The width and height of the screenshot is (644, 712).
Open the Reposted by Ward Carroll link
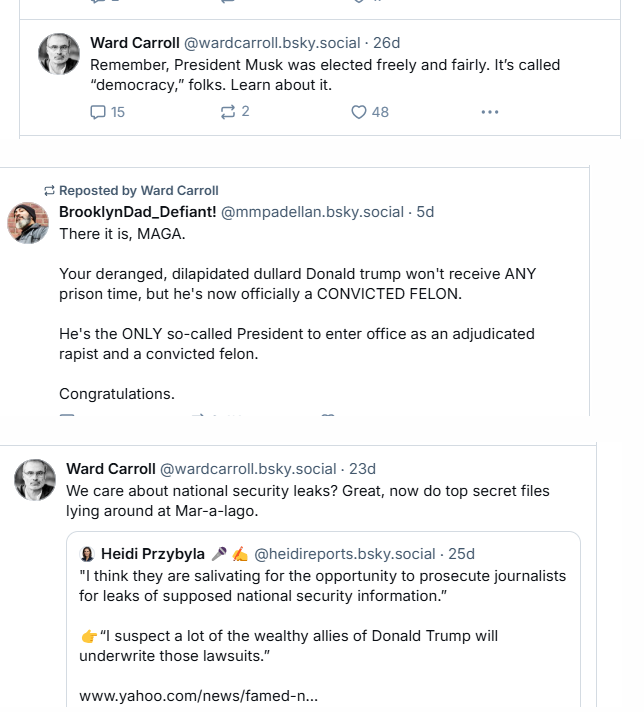tap(138, 191)
